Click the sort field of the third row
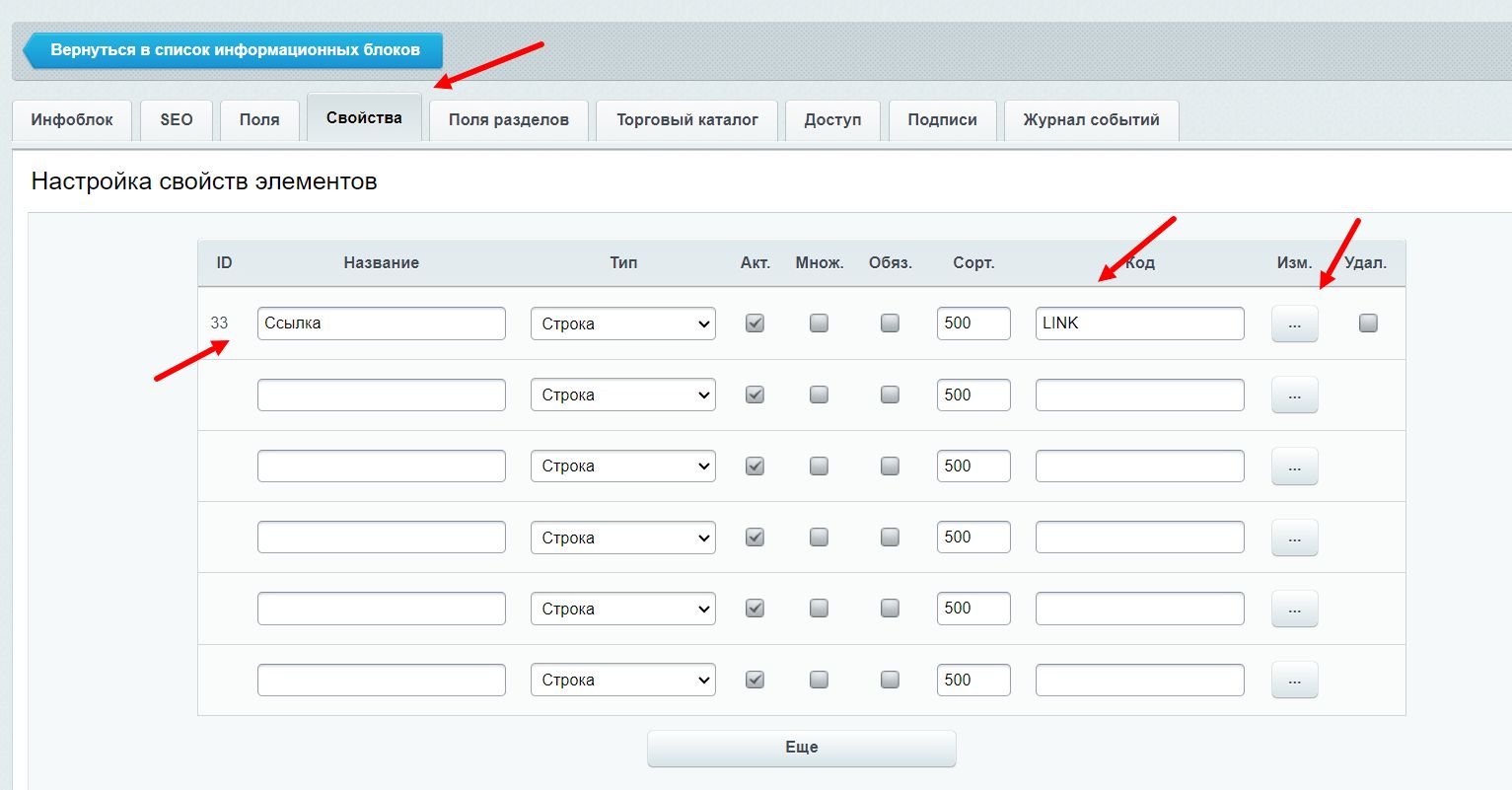 click(x=972, y=467)
